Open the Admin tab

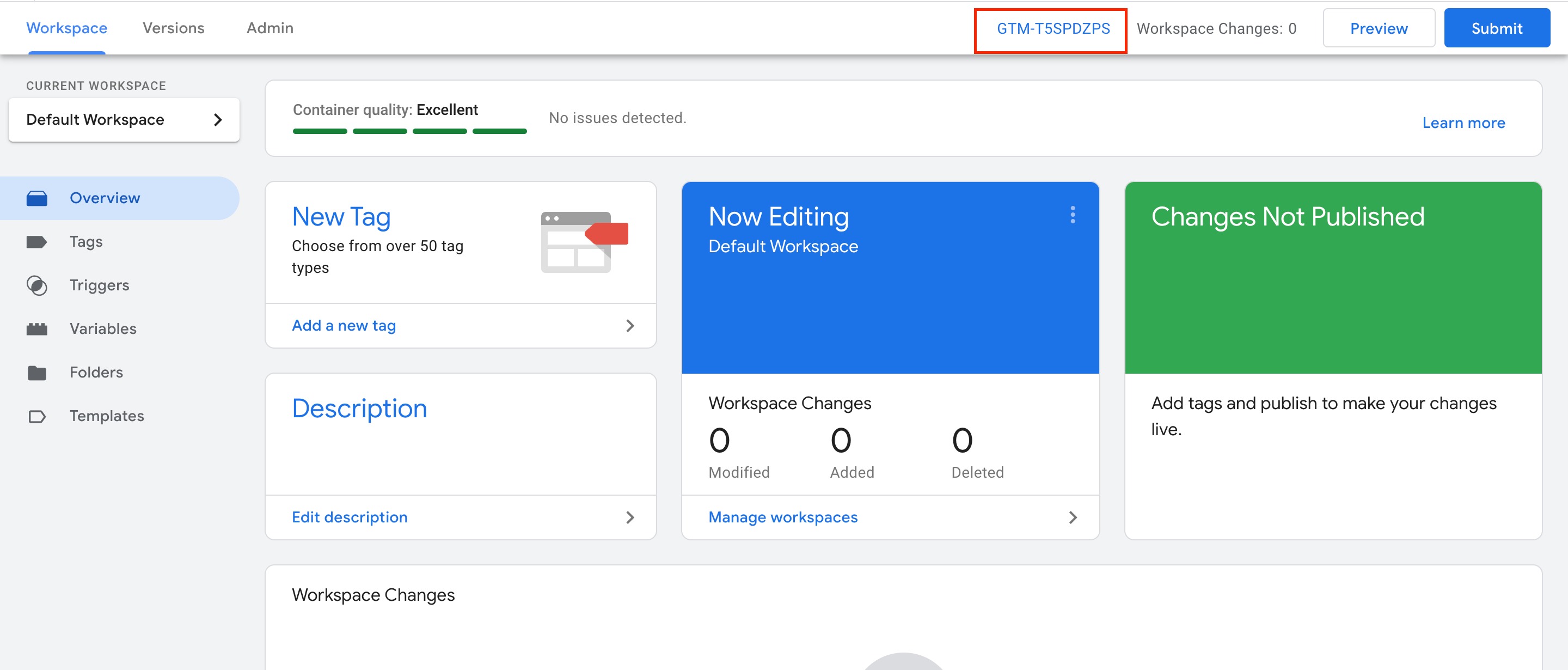[269, 28]
